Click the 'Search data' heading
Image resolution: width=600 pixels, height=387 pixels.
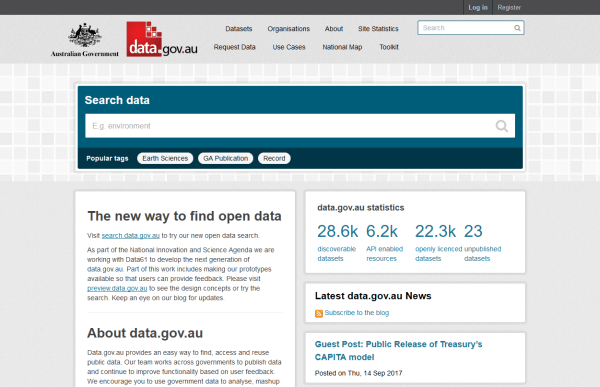(x=117, y=100)
